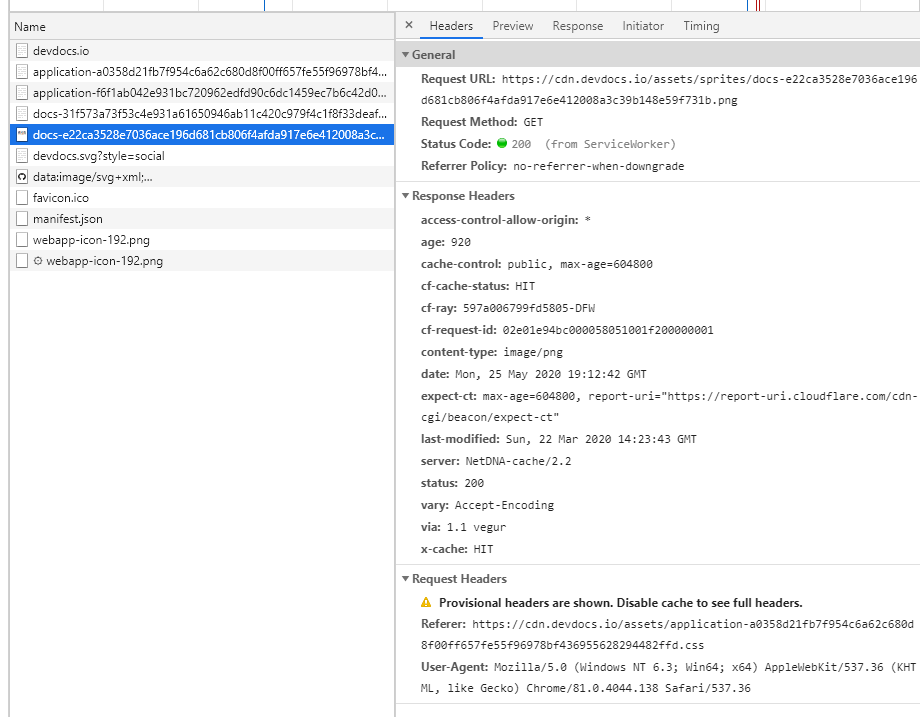Click the image icon of the selected docs sprite

pyautogui.click(x=21, y=134)
